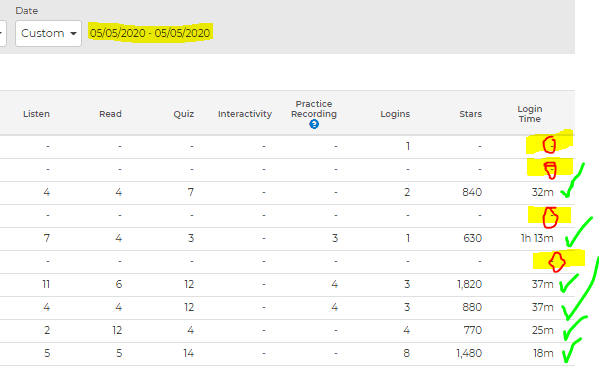Click the 05/05/2020 date range field

pos(150,33)
